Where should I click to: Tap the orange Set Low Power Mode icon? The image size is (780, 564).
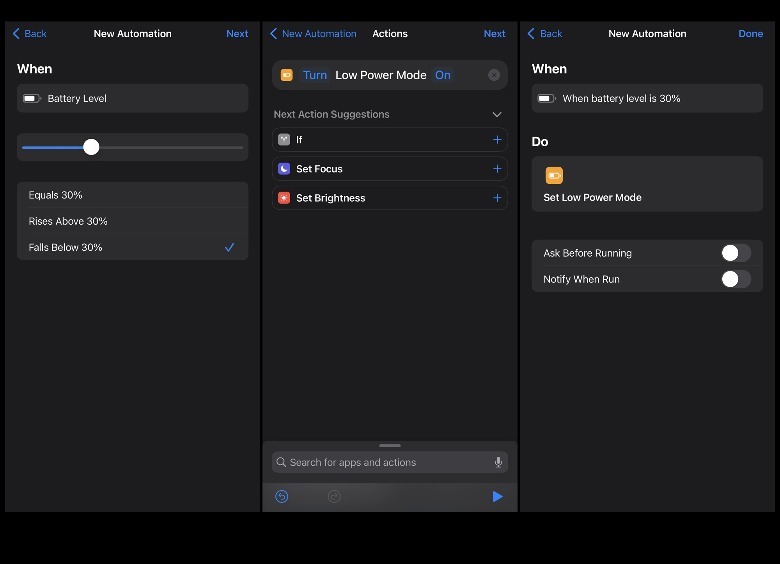[554, 176]
